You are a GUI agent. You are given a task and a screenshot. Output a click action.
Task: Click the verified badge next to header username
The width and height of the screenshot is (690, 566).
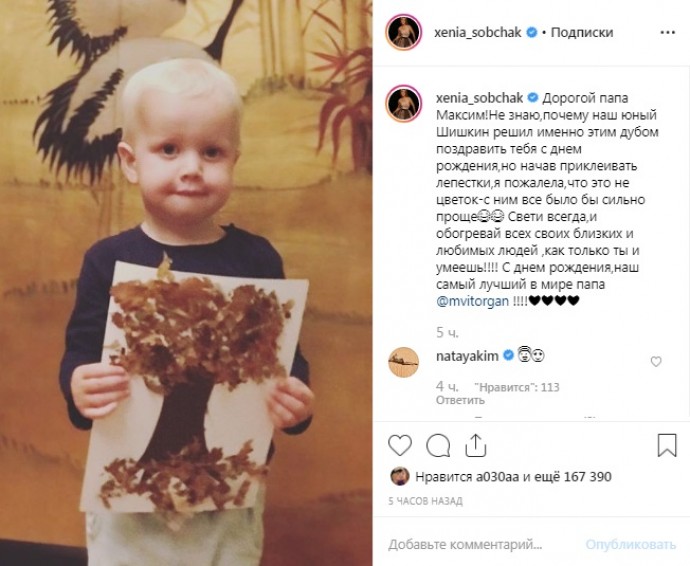[532, 32]
